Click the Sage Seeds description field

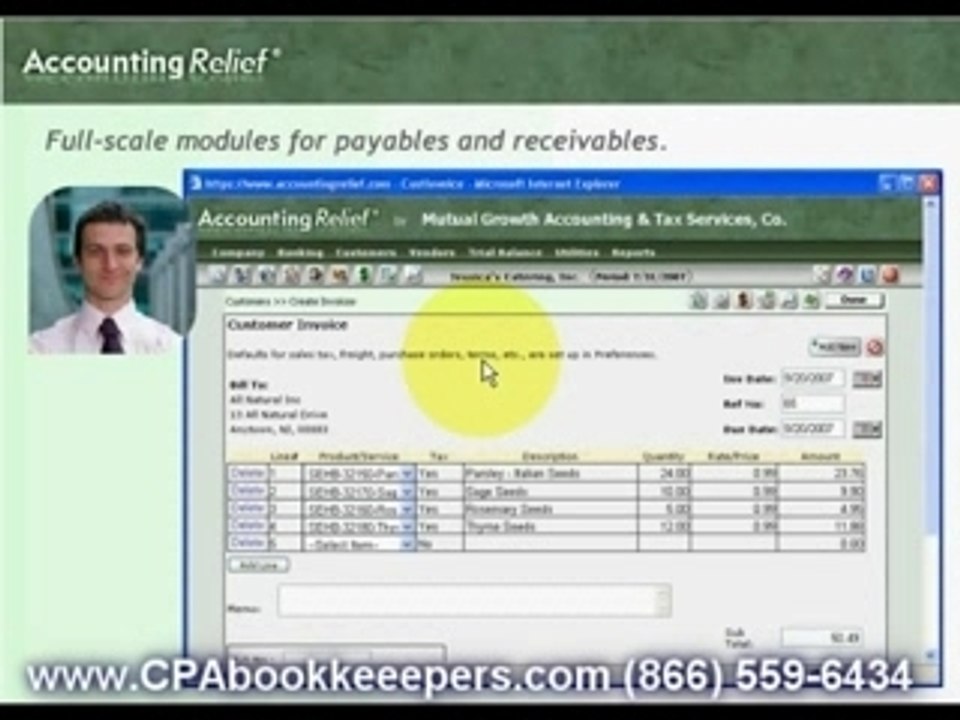pyautogui.click(x=550, y=492)
